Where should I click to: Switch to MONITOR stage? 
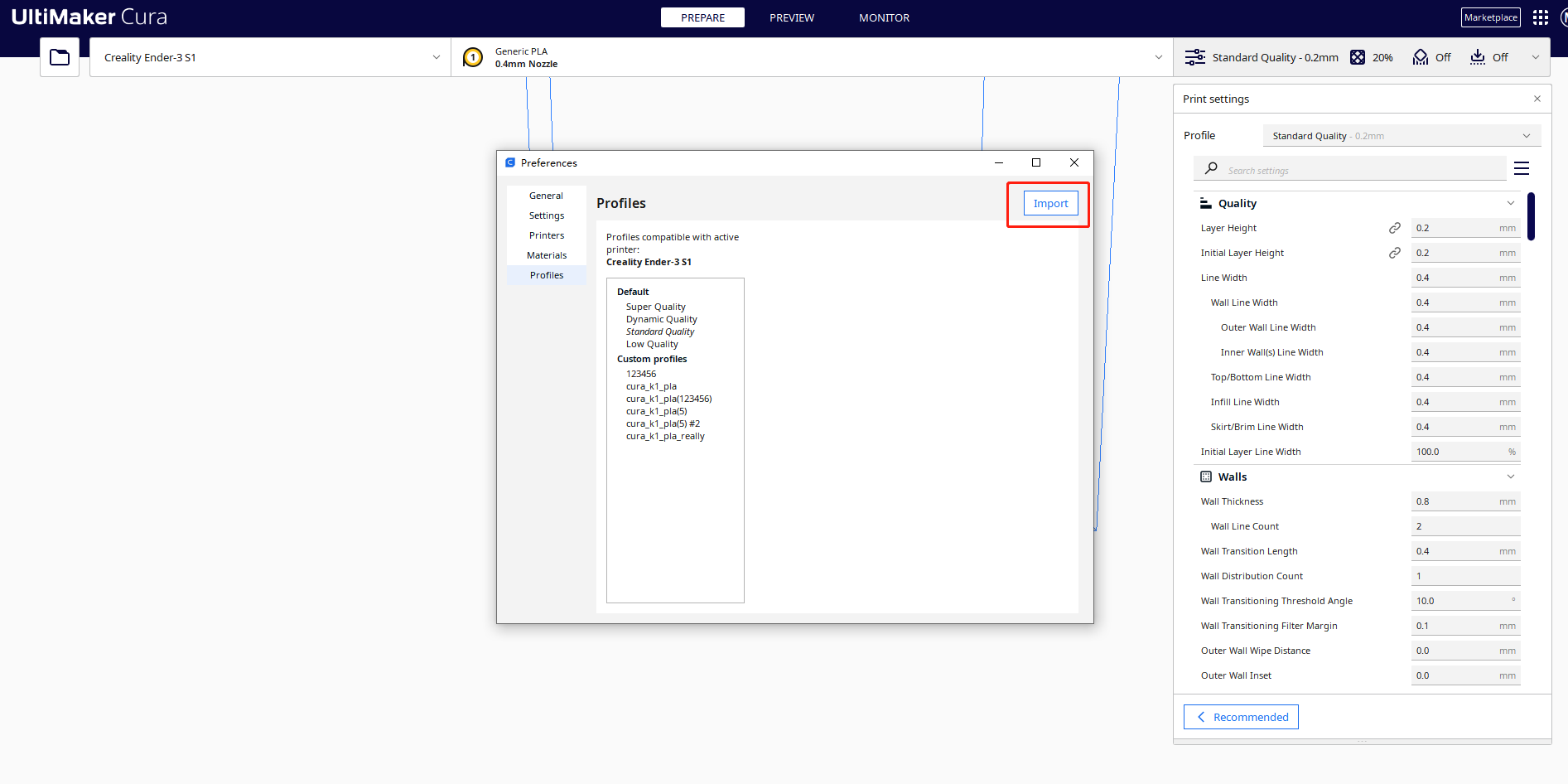[x=884, y=17]
